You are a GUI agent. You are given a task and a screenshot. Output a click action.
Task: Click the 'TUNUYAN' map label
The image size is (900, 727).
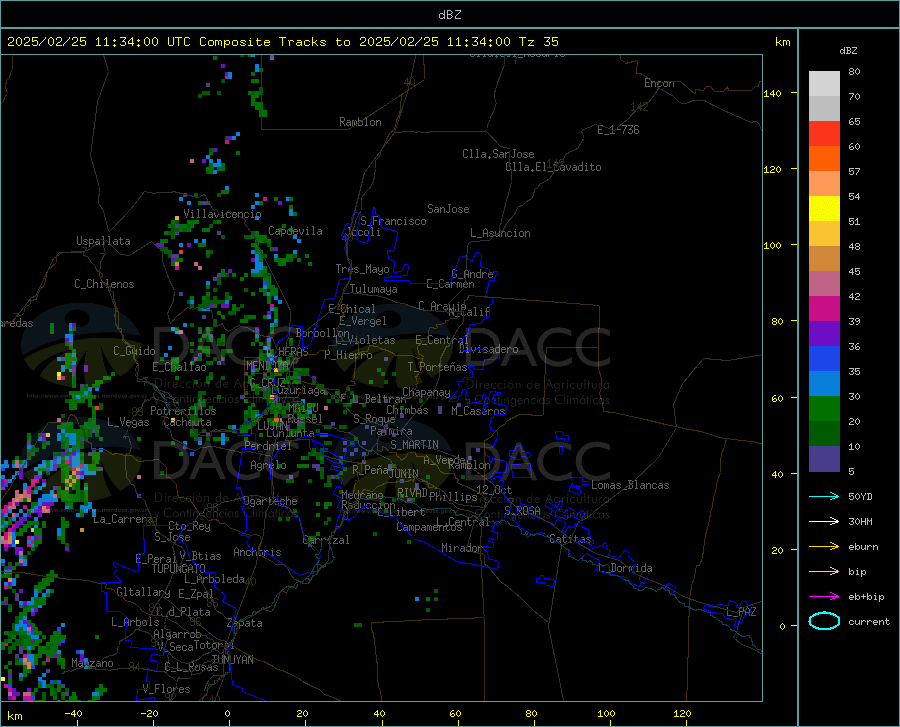(x=232, y=660)
